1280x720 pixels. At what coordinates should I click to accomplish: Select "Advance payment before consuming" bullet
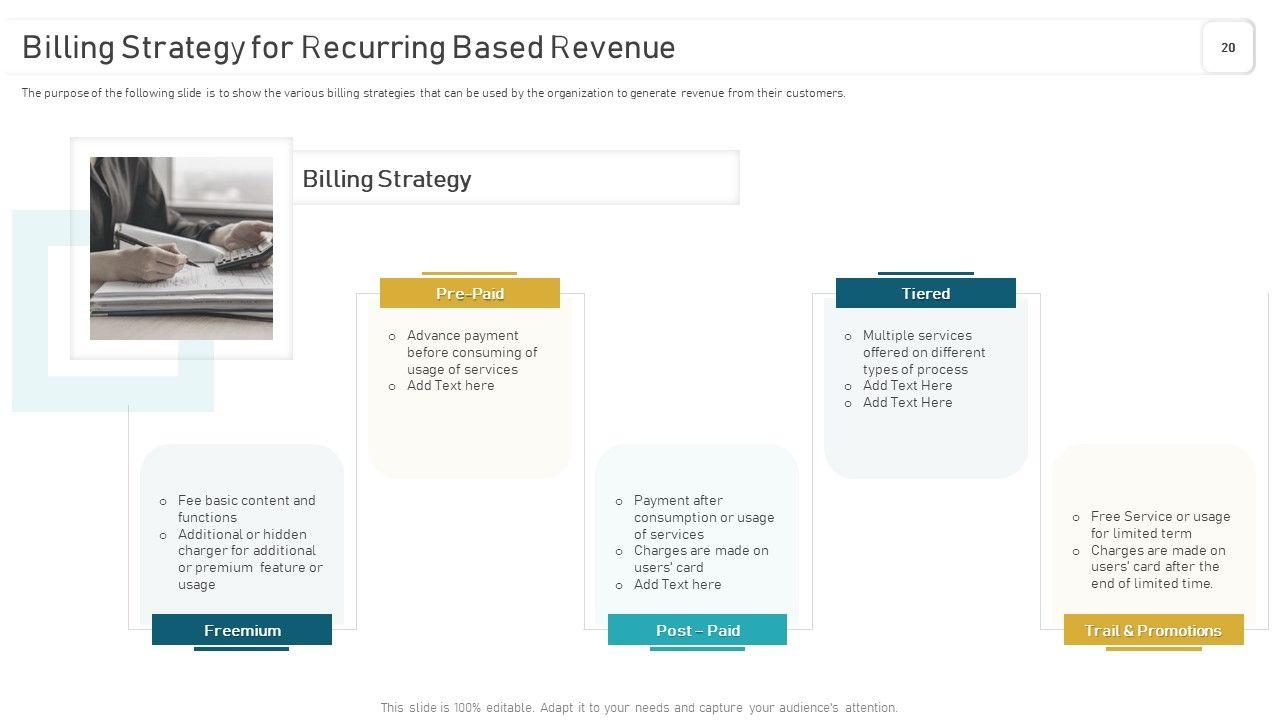(x=471, y=352)
